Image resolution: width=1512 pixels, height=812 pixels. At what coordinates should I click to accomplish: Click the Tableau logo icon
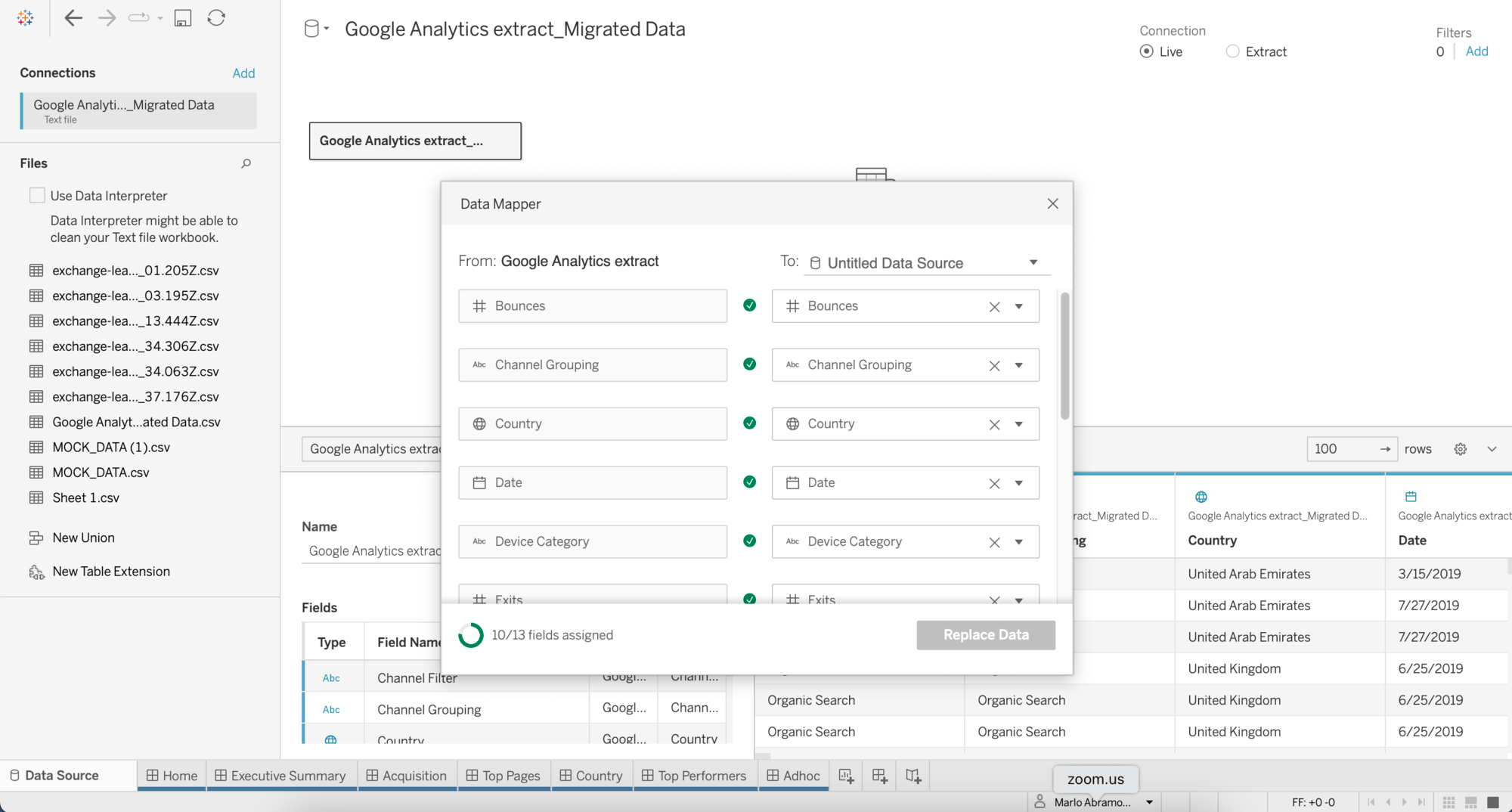pyautogui.click(x=25, y=17)
